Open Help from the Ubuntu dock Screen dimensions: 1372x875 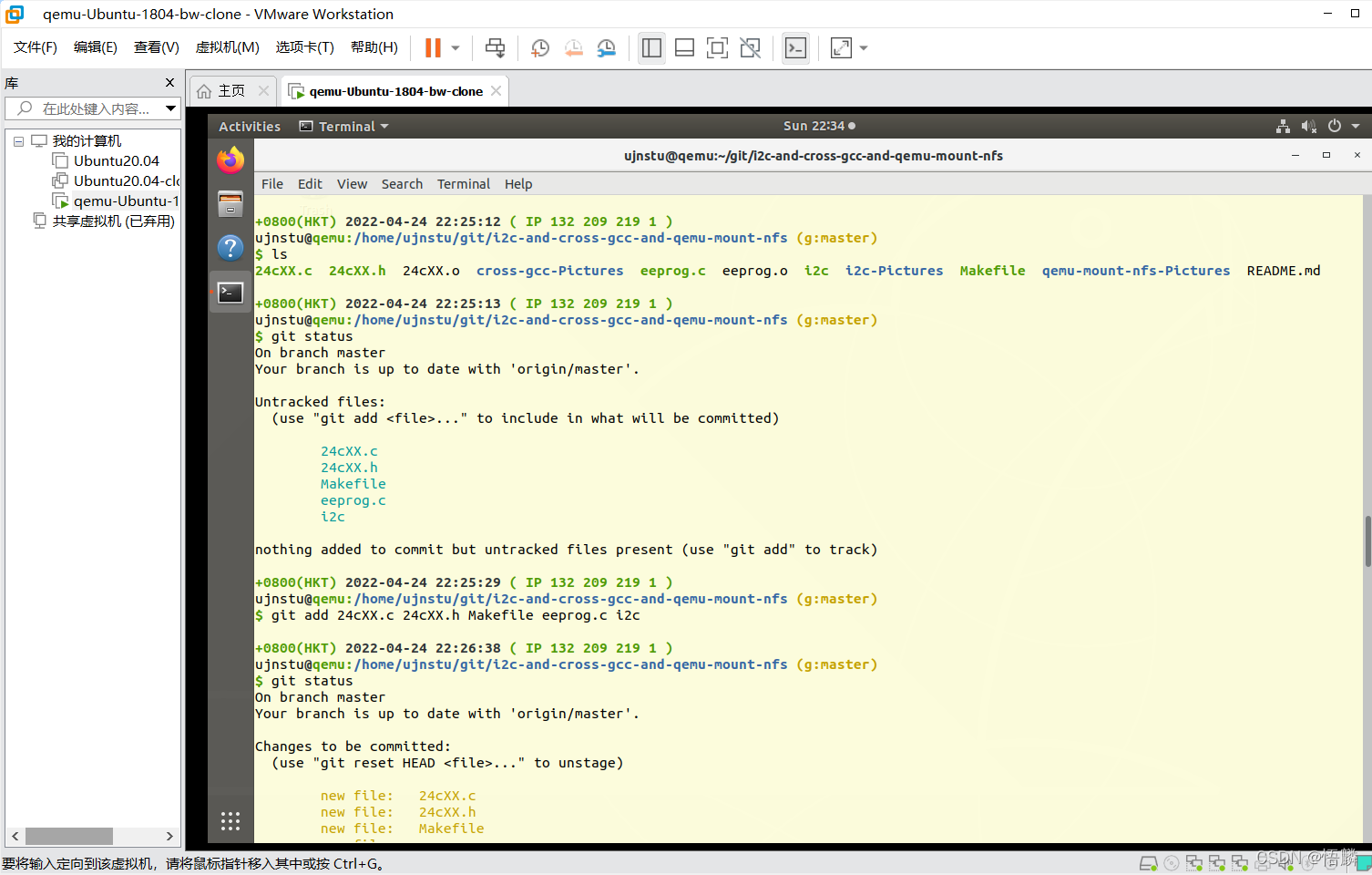230,248
